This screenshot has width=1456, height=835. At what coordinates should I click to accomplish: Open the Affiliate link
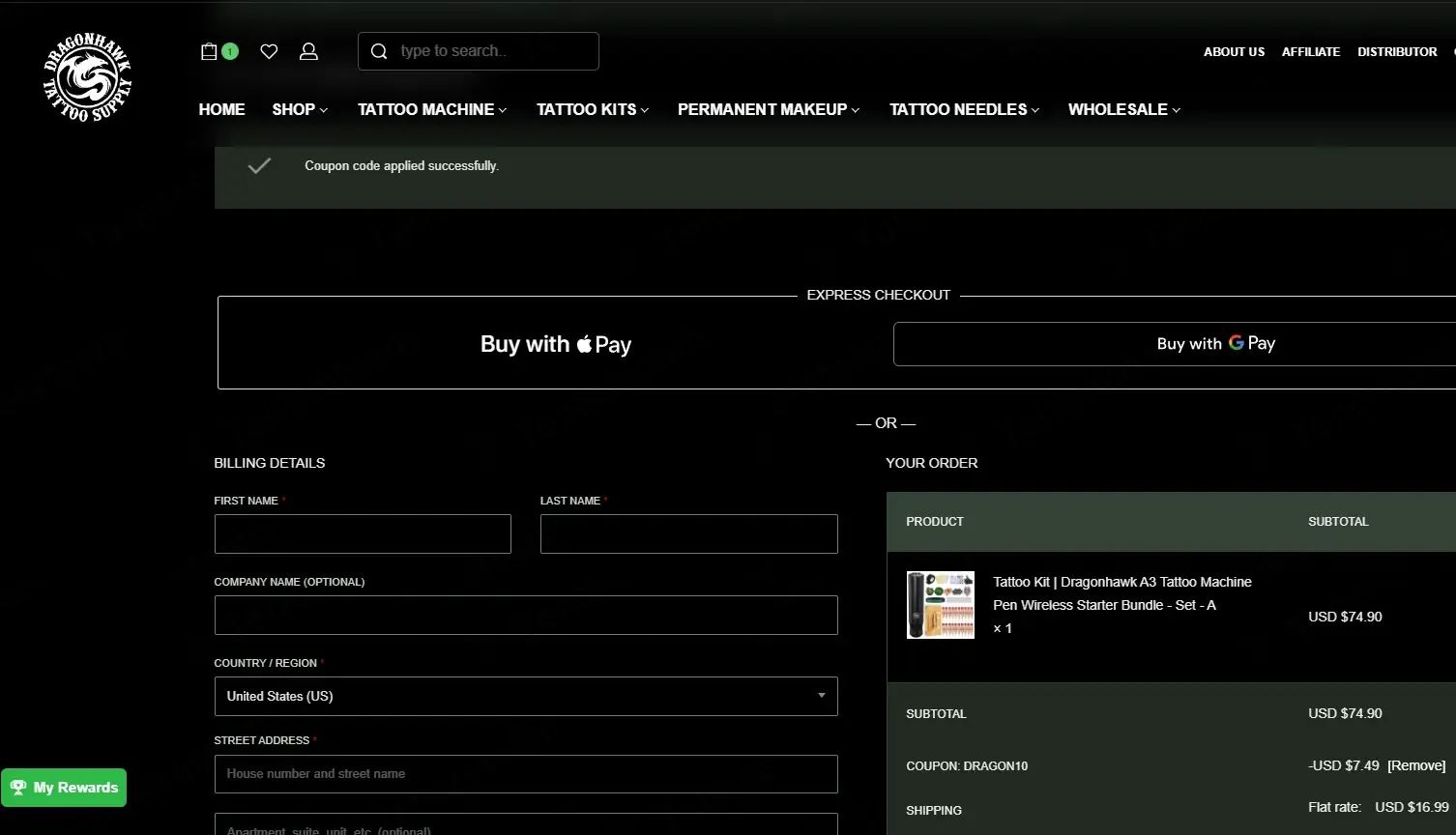pyautogui.click(x=1311, y=52)
